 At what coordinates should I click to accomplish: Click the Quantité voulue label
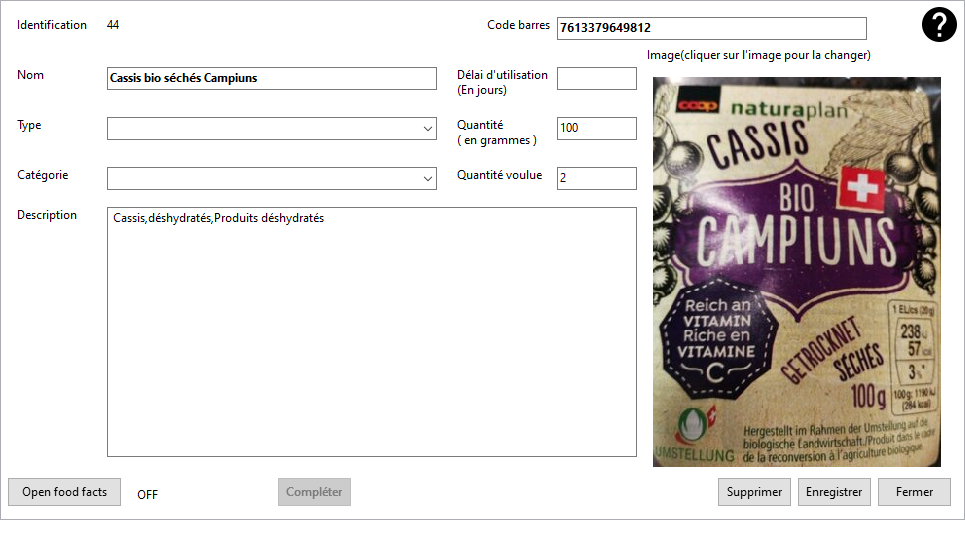tap(499, 175)
